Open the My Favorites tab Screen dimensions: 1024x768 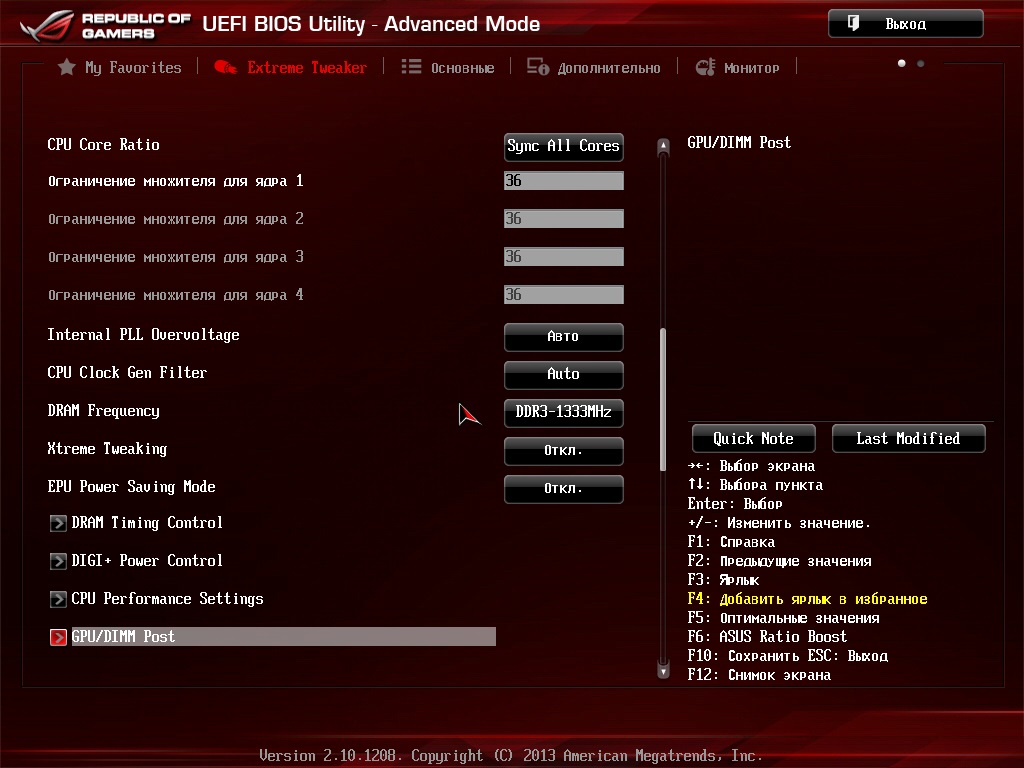point(120,67)
